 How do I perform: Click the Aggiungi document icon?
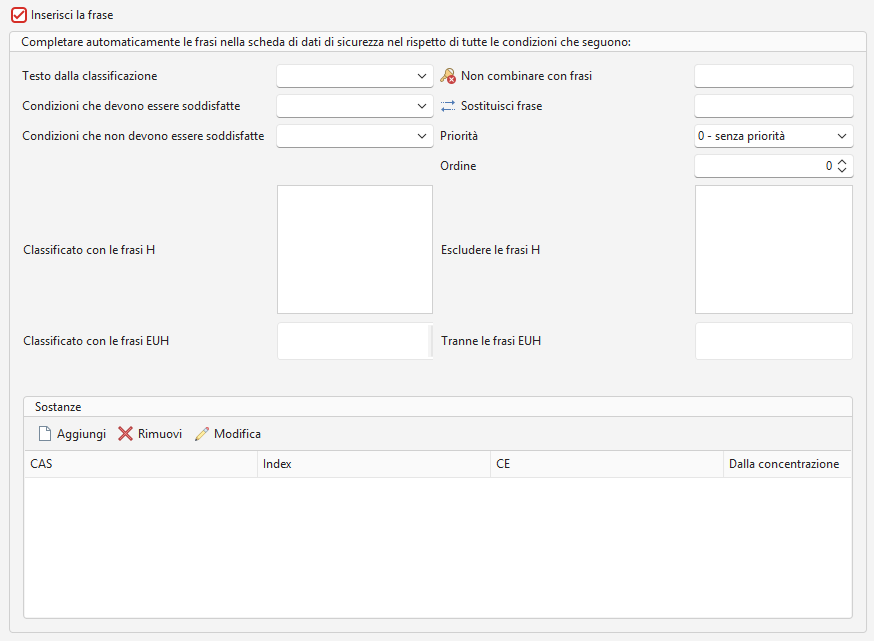[x=45, y=434]
